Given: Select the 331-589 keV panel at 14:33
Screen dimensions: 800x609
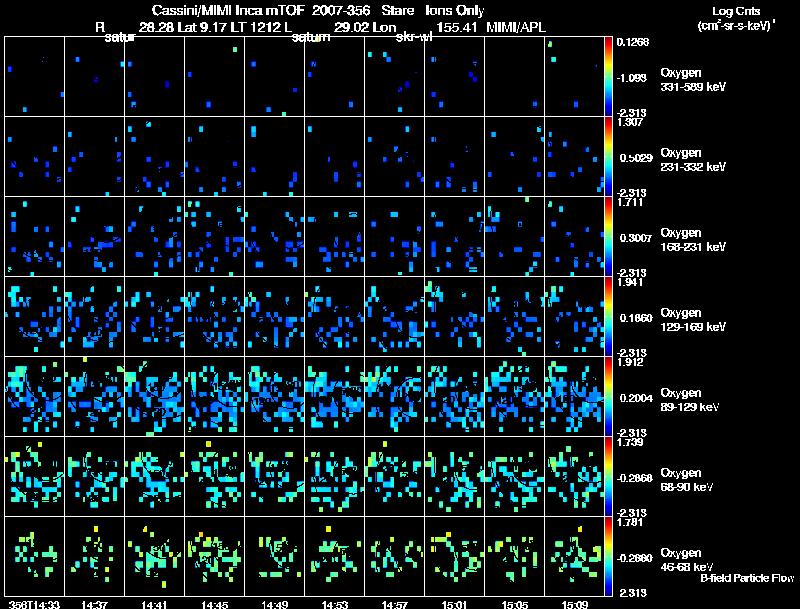Looking at the screenshot, I should (34, 77).
